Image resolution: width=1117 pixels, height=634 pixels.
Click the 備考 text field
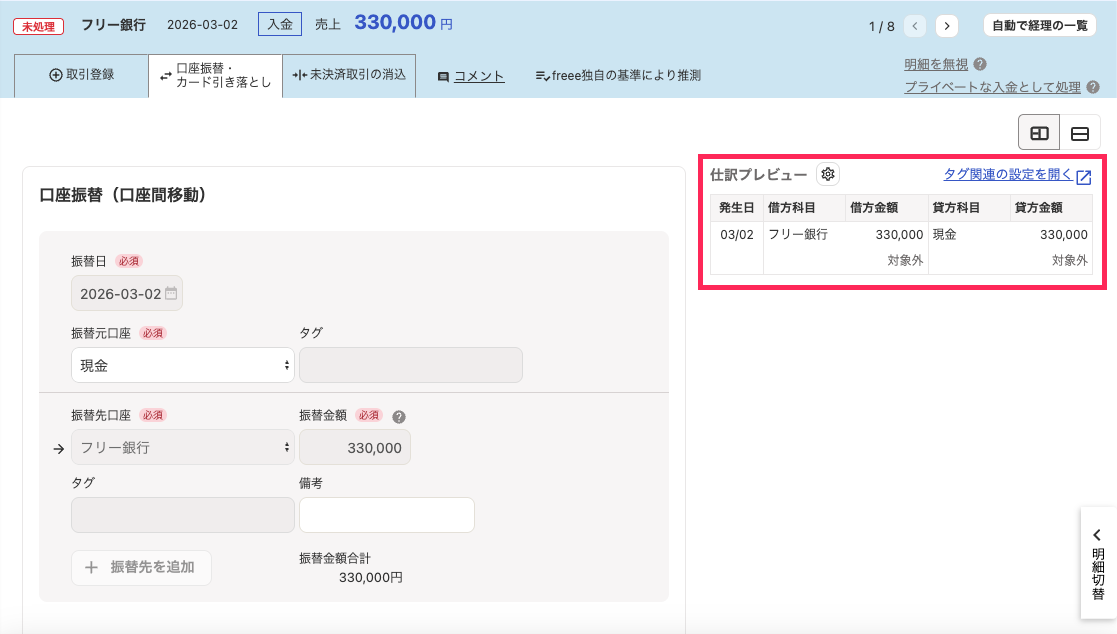point(387,515)
